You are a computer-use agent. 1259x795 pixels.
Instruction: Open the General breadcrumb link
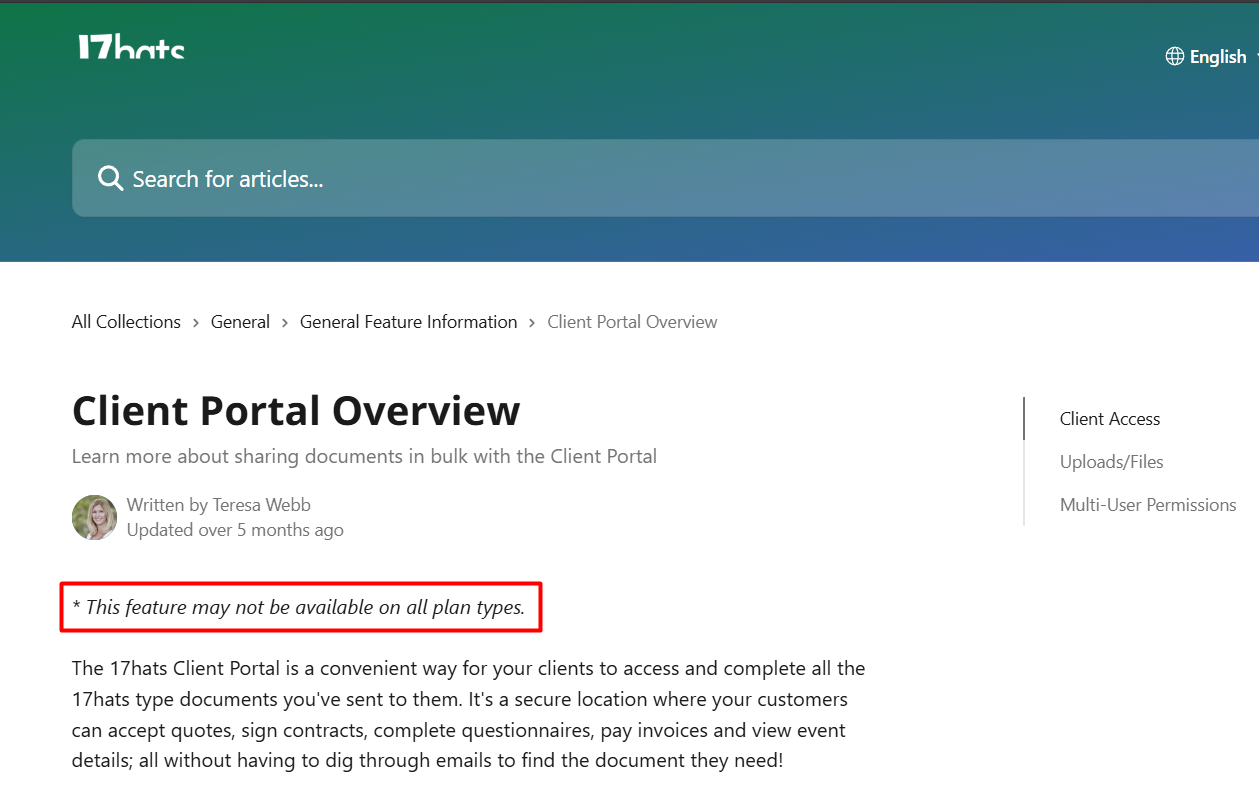point(240,322)
